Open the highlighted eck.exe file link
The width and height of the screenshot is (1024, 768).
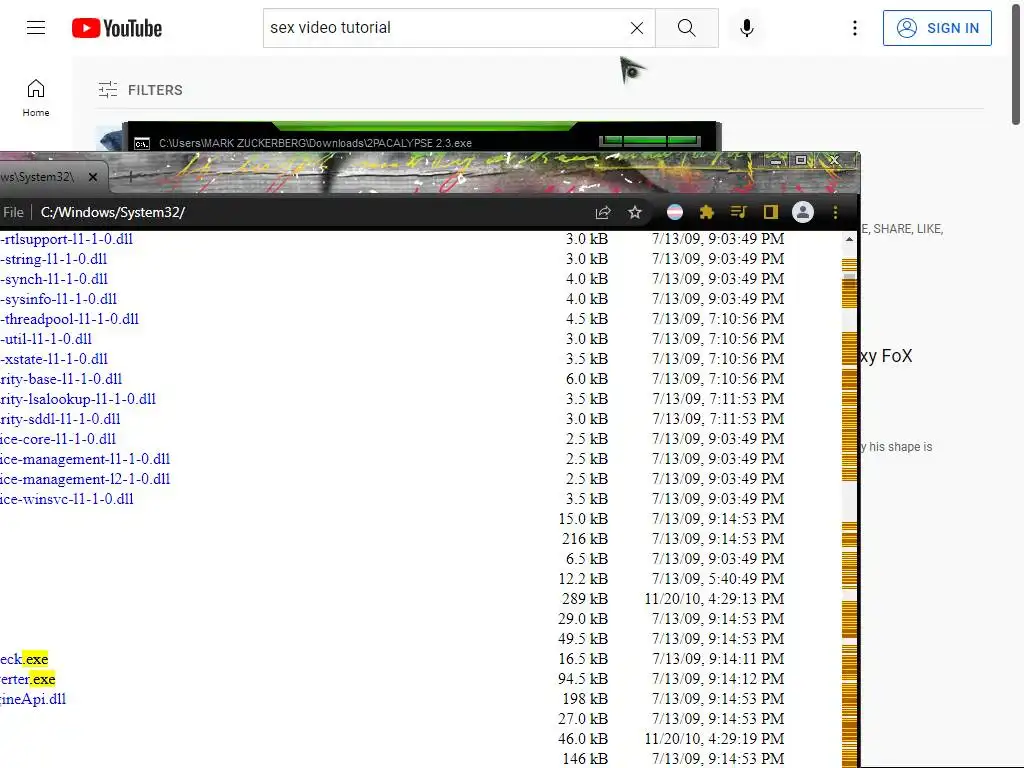pyautogui.click(x=24, y=659)
